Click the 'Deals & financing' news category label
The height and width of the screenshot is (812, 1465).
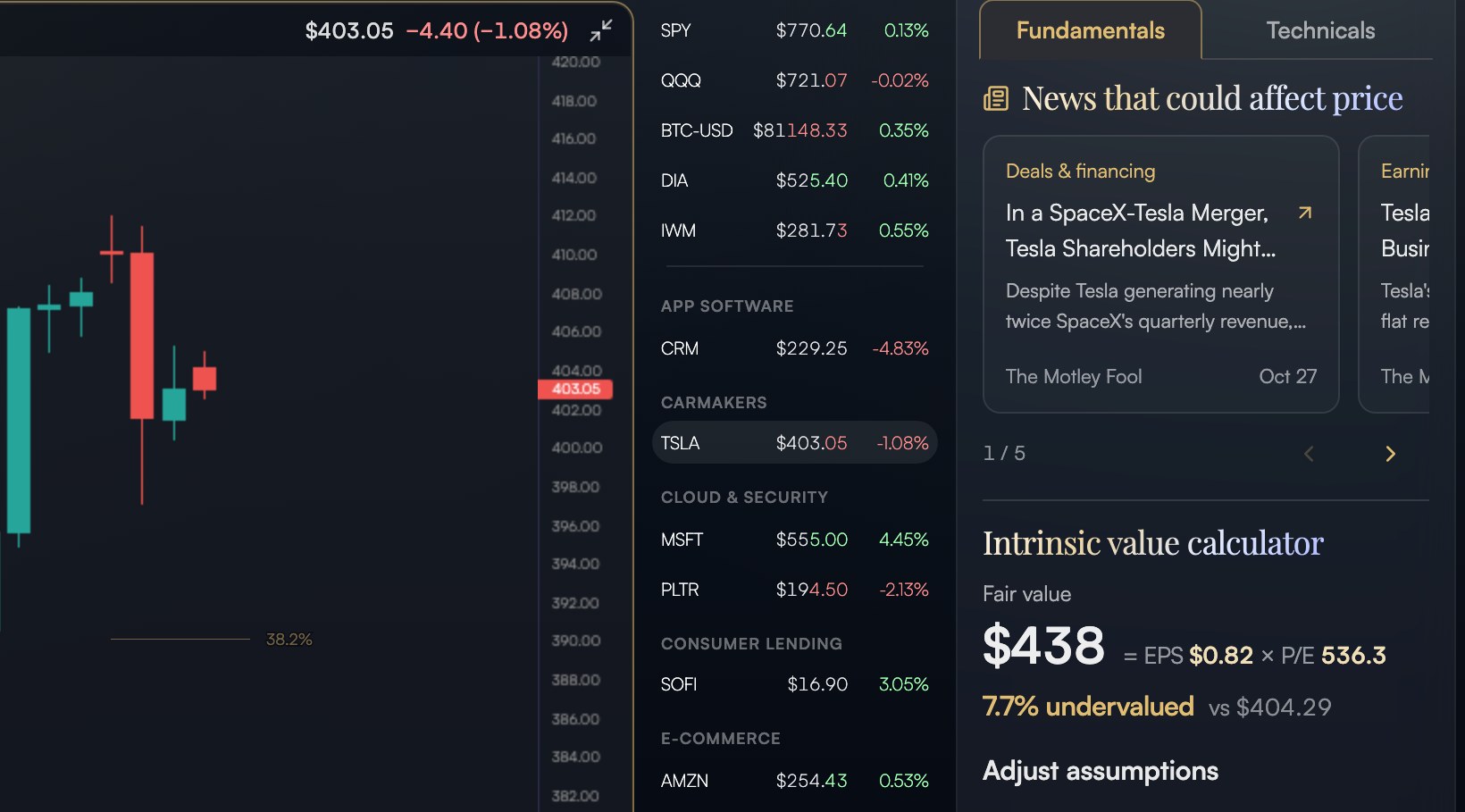[1080, 171]
